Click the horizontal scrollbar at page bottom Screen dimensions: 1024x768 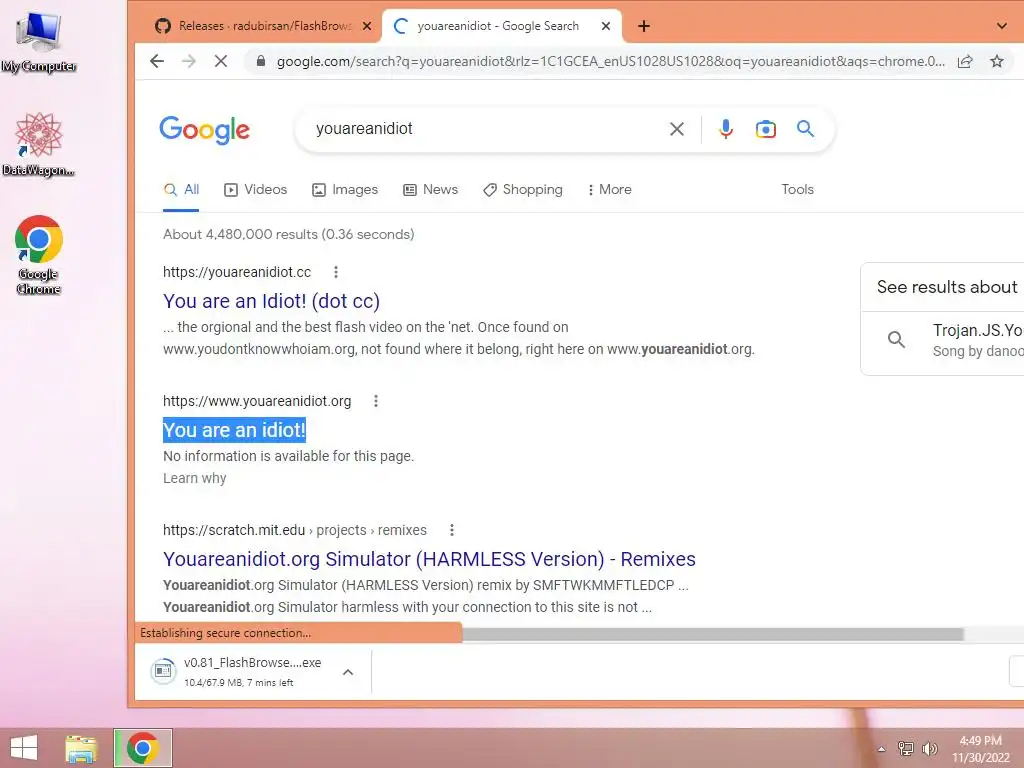coord(712,634)
